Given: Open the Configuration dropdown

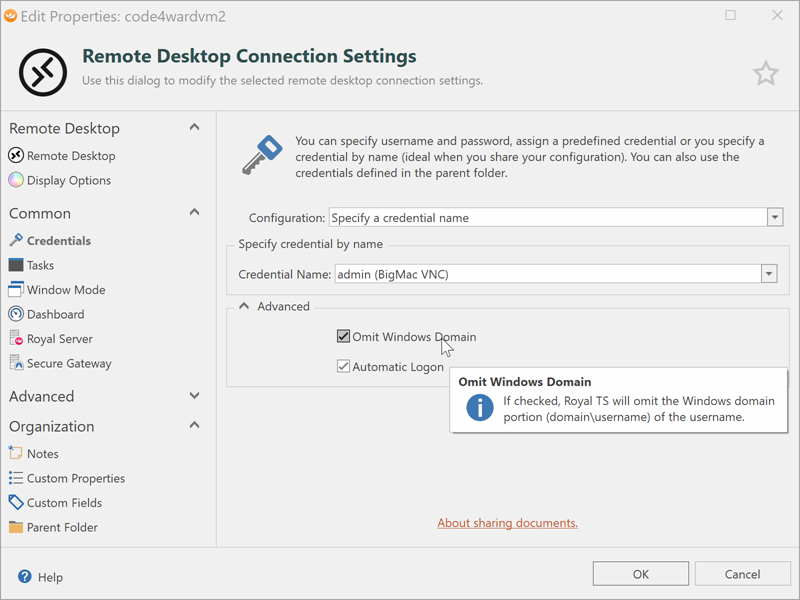Looking at the screenshot, I should (x=774, y=218).
